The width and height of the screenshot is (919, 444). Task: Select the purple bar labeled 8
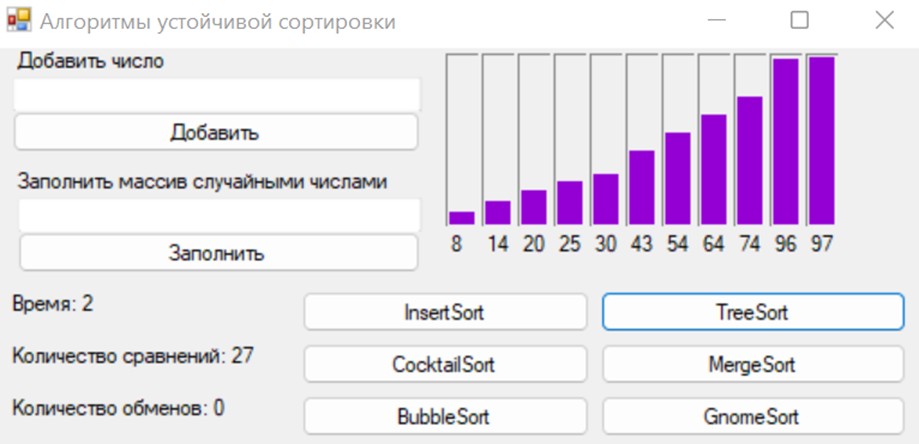tap(461, 218)
